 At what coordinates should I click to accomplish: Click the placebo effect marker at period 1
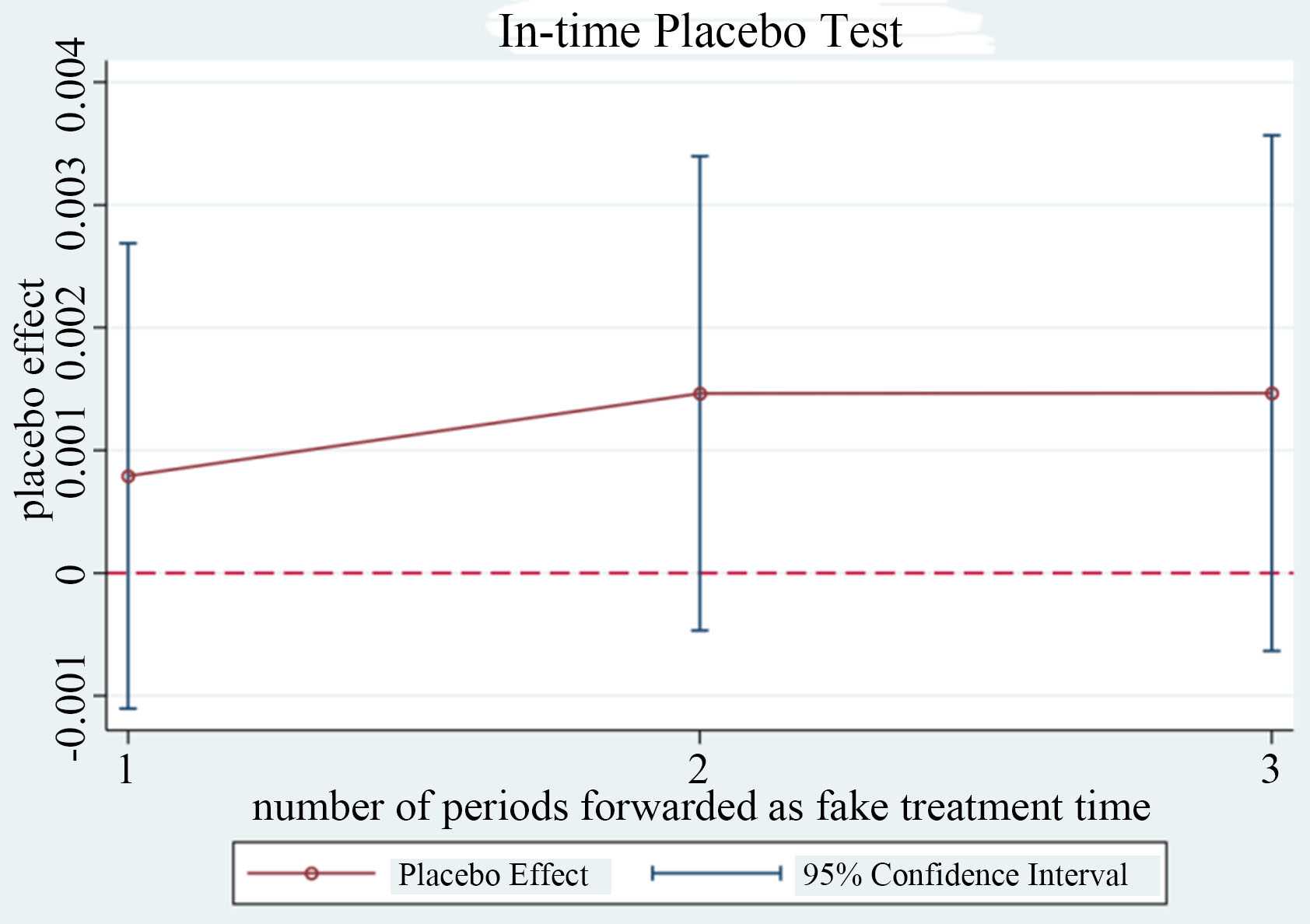[128, 476]
